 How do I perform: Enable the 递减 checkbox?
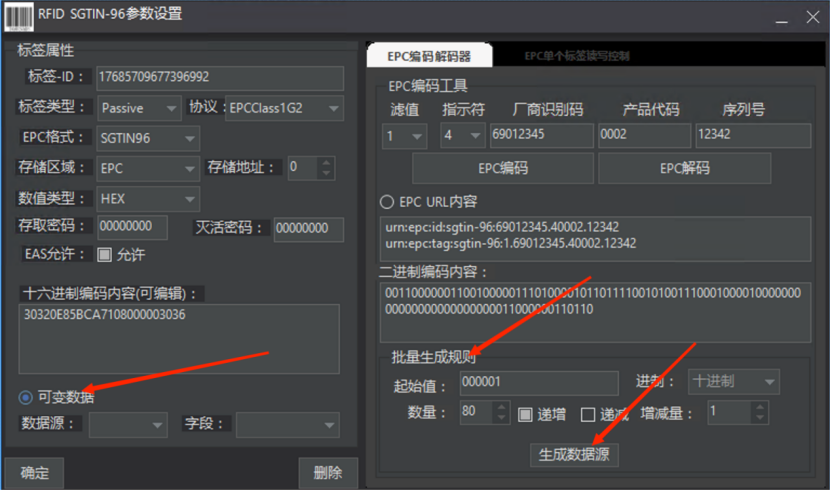point(588,414)
